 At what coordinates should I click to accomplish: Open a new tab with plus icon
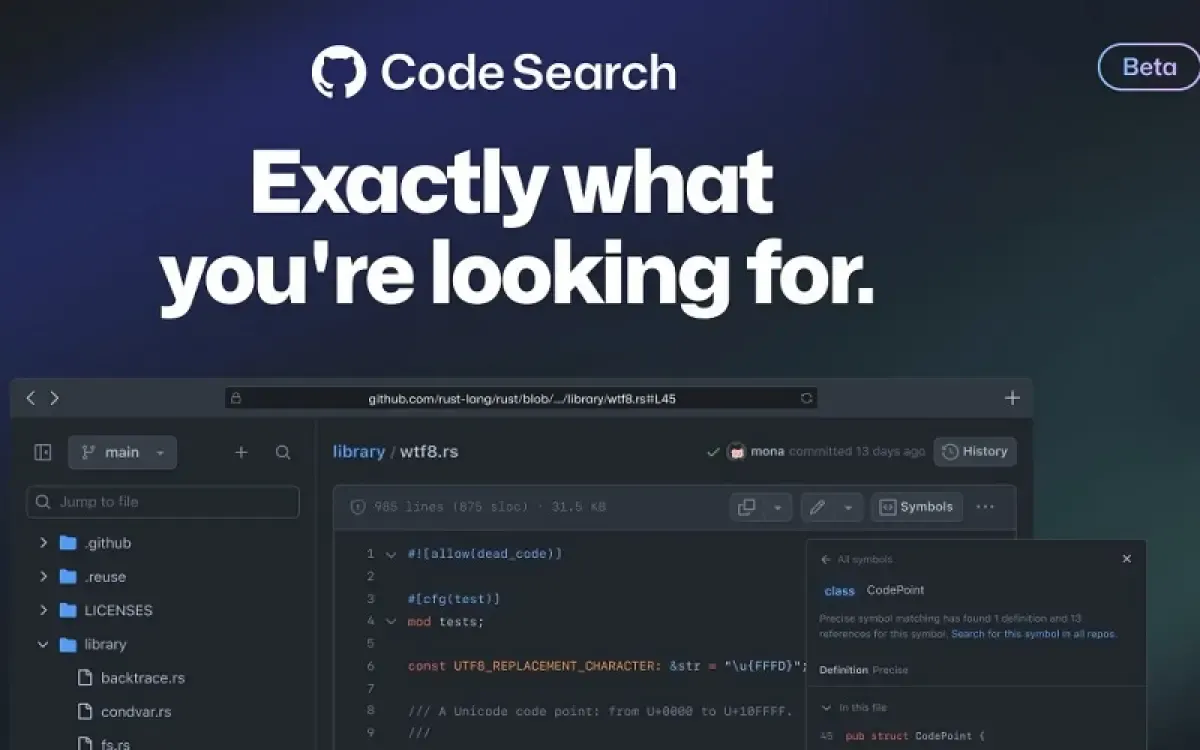(1012, 398)
